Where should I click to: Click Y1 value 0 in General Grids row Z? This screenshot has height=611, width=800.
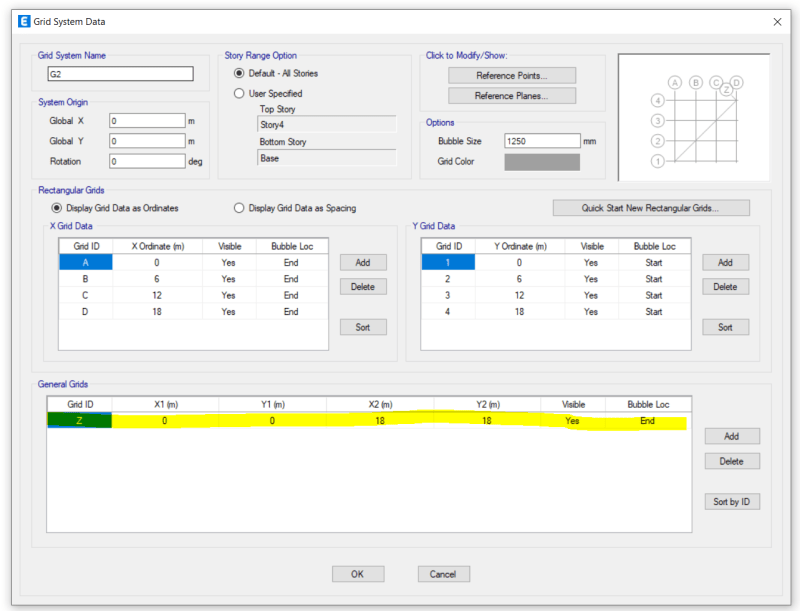272,421
